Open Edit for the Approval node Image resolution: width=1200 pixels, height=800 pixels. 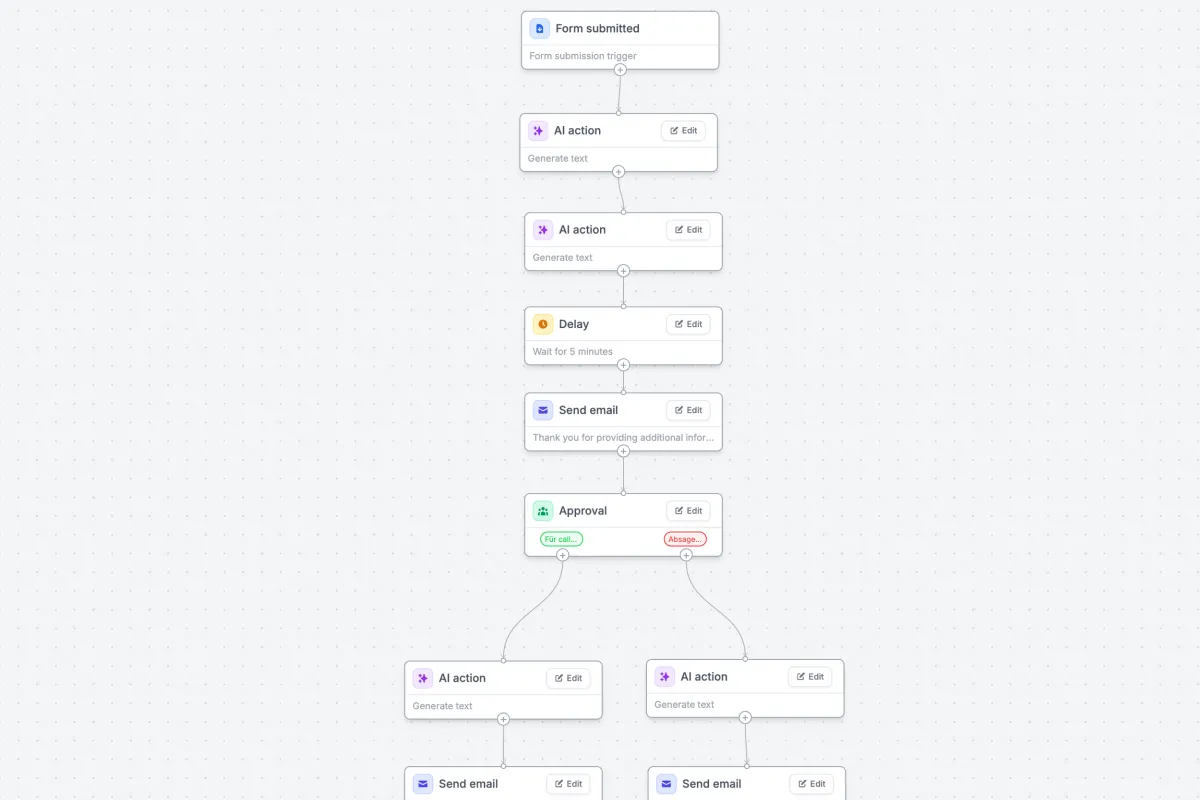click(689, 511)
